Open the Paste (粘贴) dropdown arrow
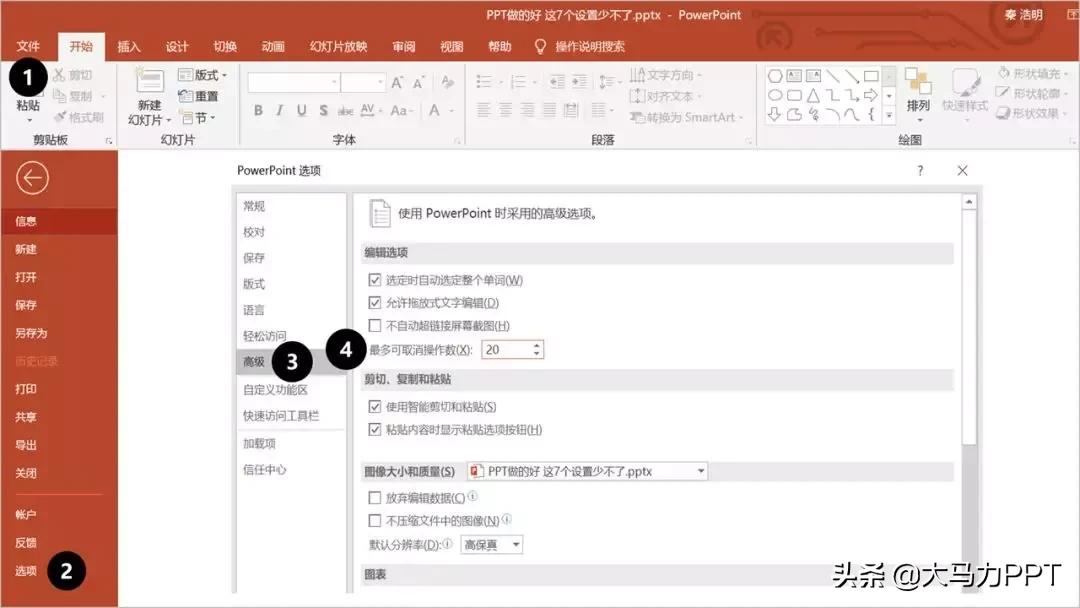 (x=29, y=120)
